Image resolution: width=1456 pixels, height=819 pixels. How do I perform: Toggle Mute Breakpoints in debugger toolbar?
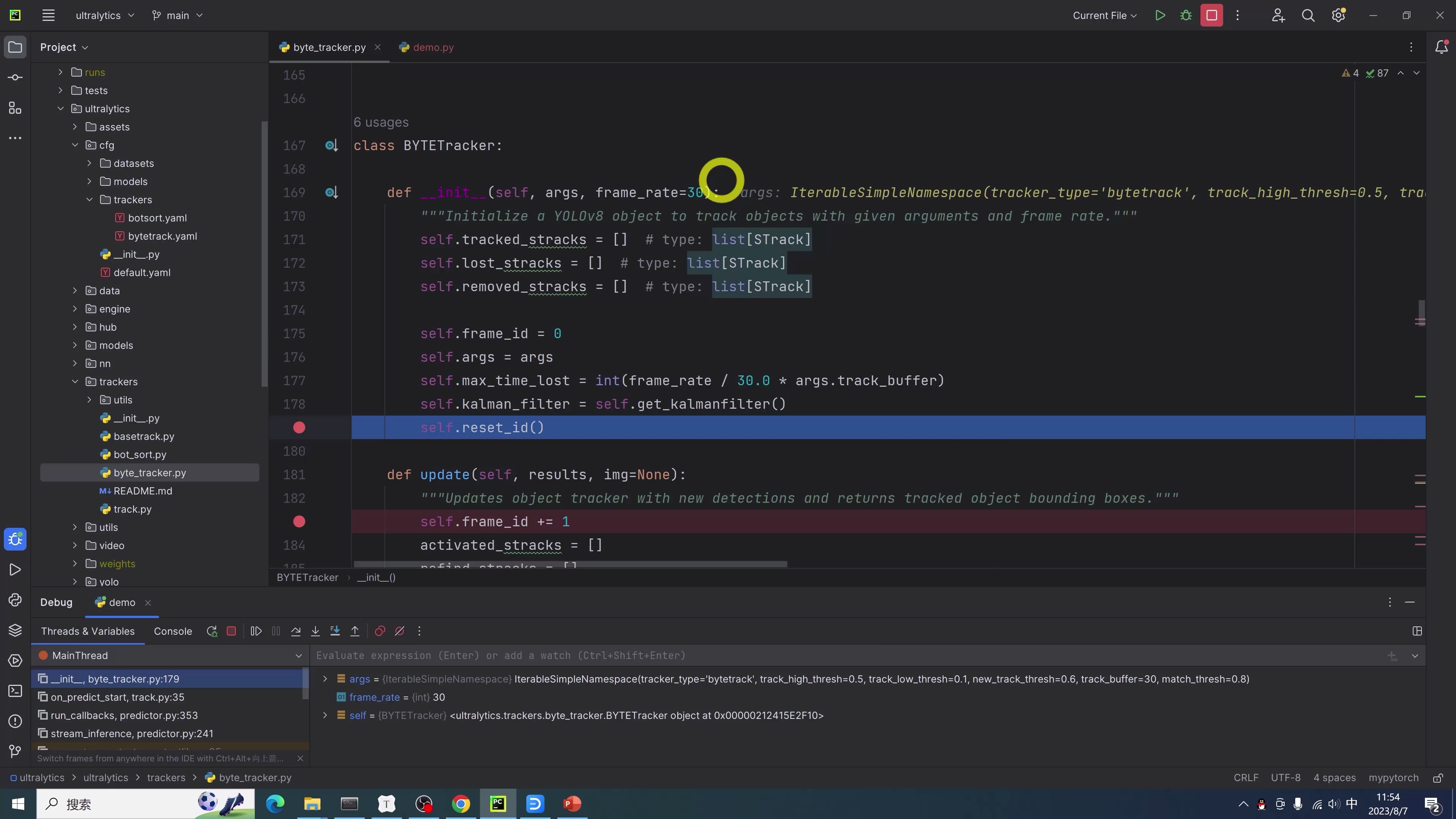click(400, 631)
